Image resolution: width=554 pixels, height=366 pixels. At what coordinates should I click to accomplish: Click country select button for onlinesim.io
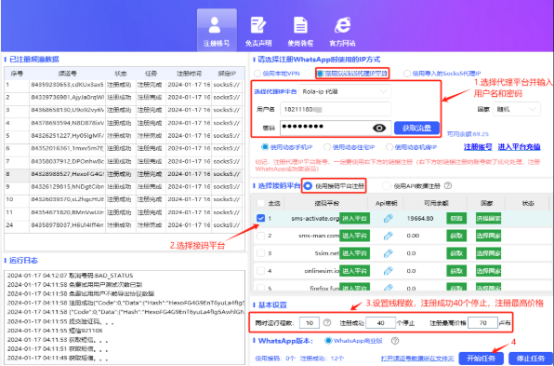488,271
